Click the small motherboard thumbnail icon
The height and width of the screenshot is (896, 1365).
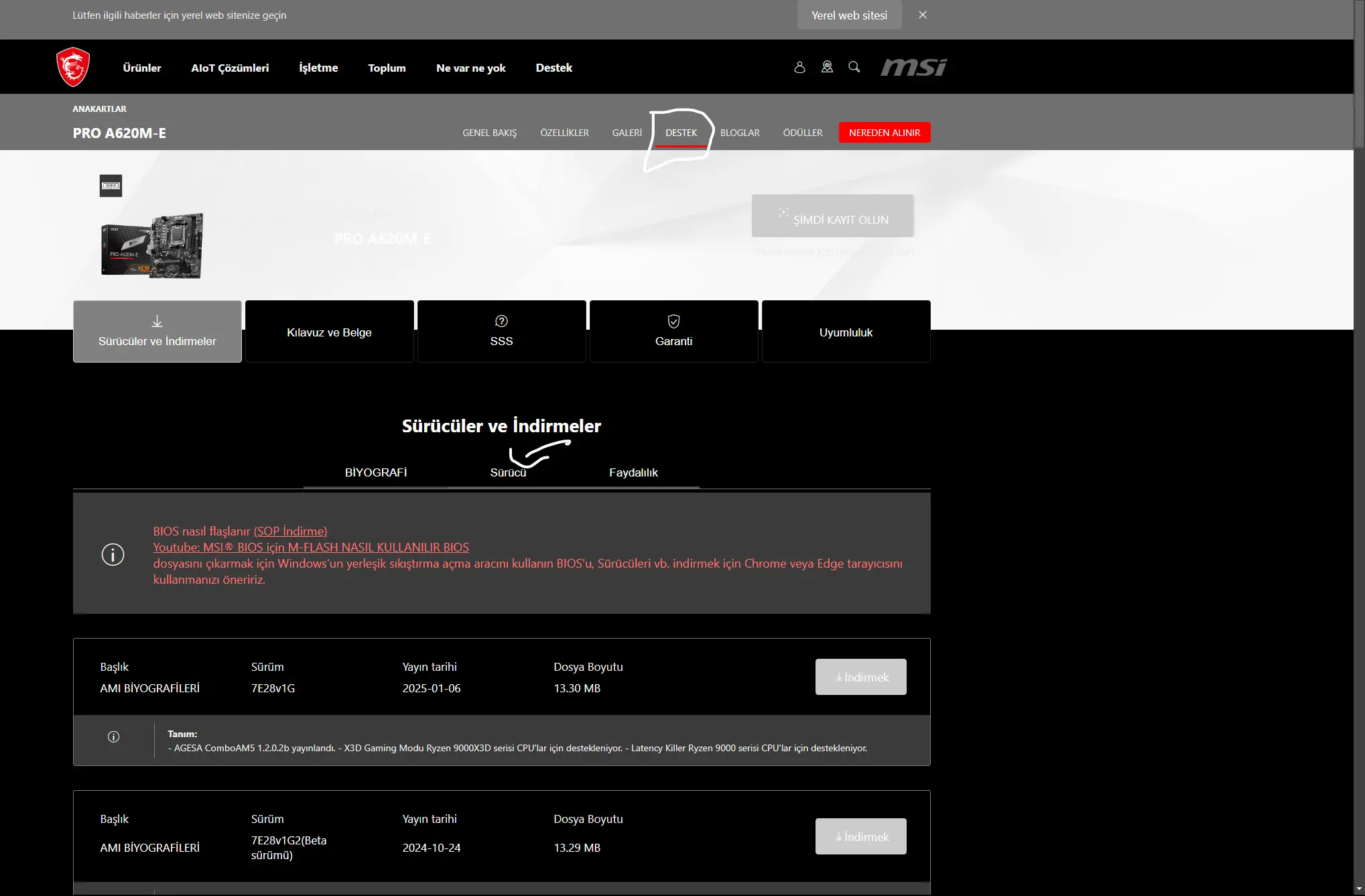pyautogui.click(x=111, y=186)
